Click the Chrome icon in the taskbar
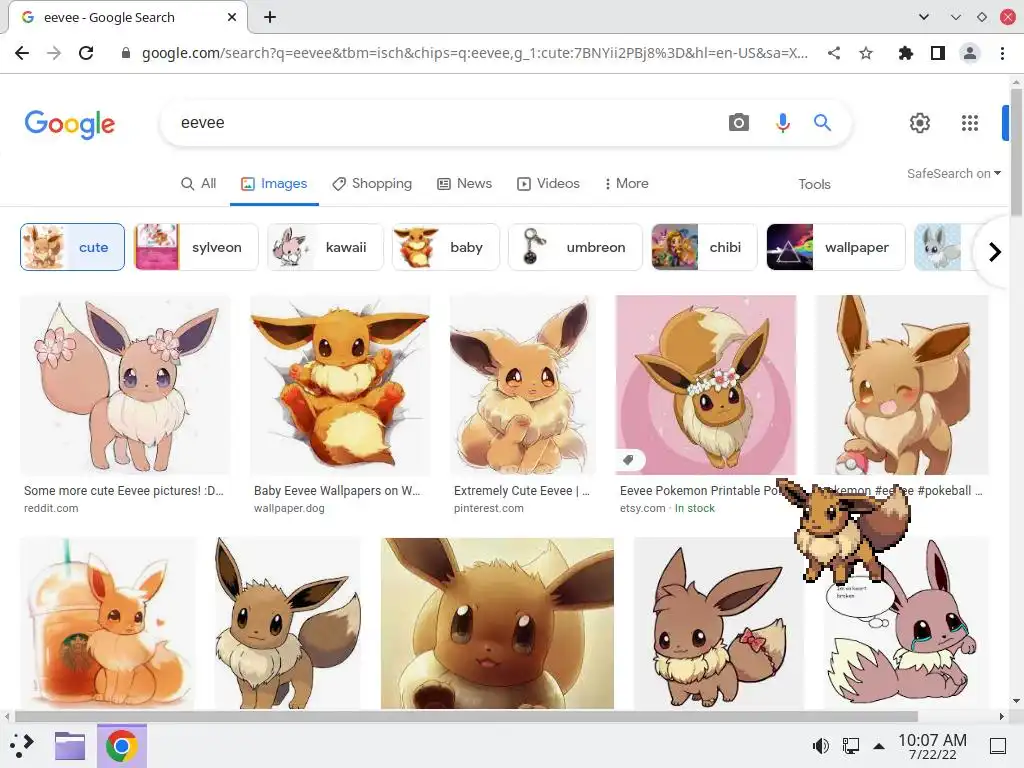Viewport: 1024px width, 768px height. (x=121, y=746)
